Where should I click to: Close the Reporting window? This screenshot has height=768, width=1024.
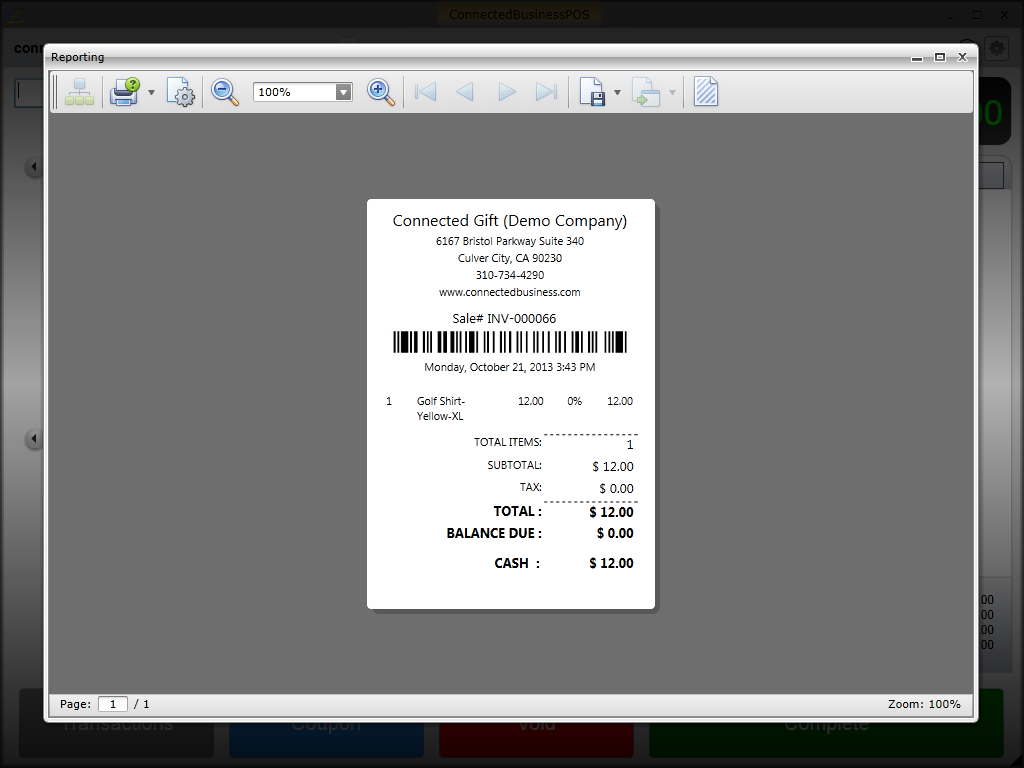pyautogui.click(x=962, y=57)
